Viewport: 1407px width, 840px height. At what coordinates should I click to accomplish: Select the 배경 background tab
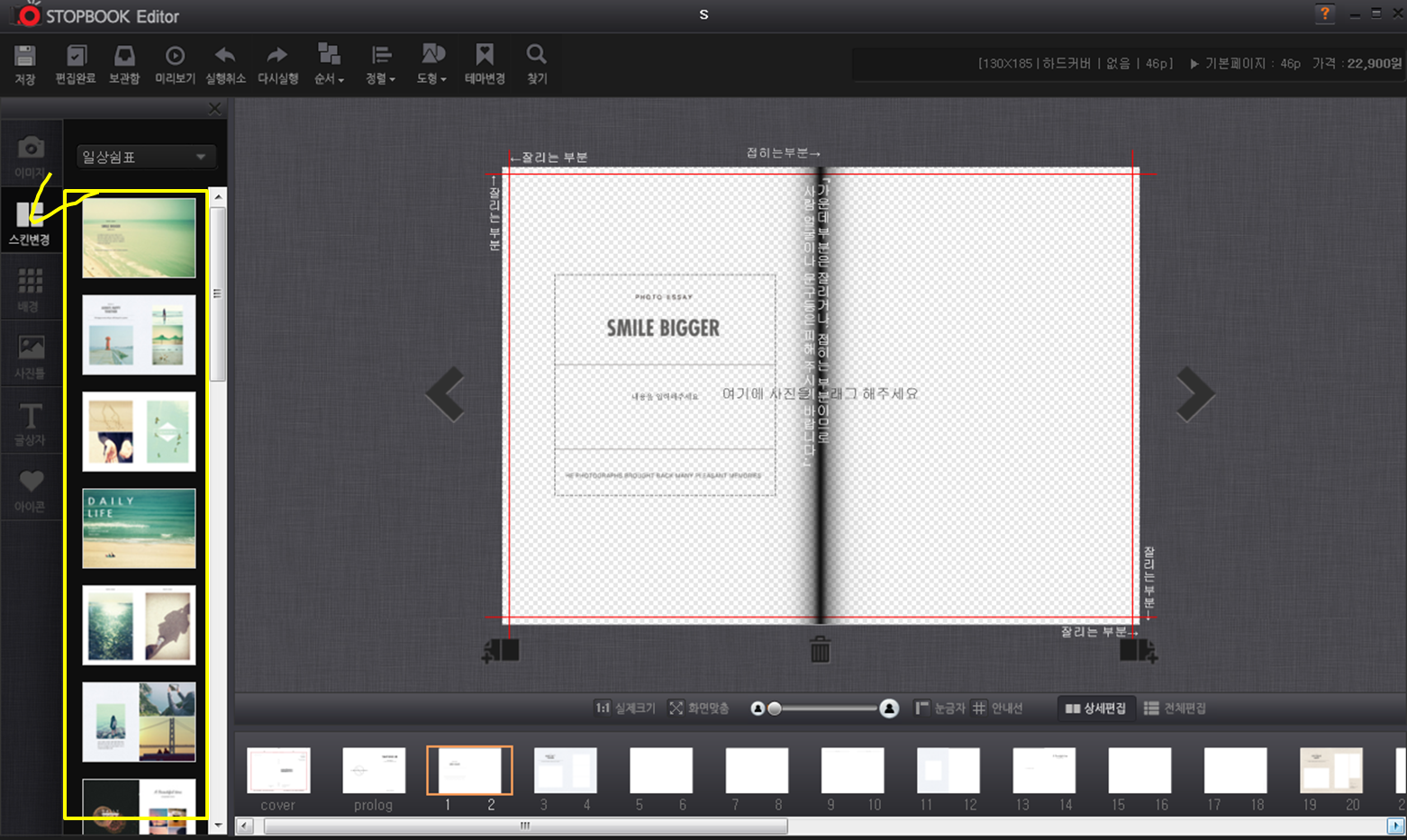tap(31, 289)
